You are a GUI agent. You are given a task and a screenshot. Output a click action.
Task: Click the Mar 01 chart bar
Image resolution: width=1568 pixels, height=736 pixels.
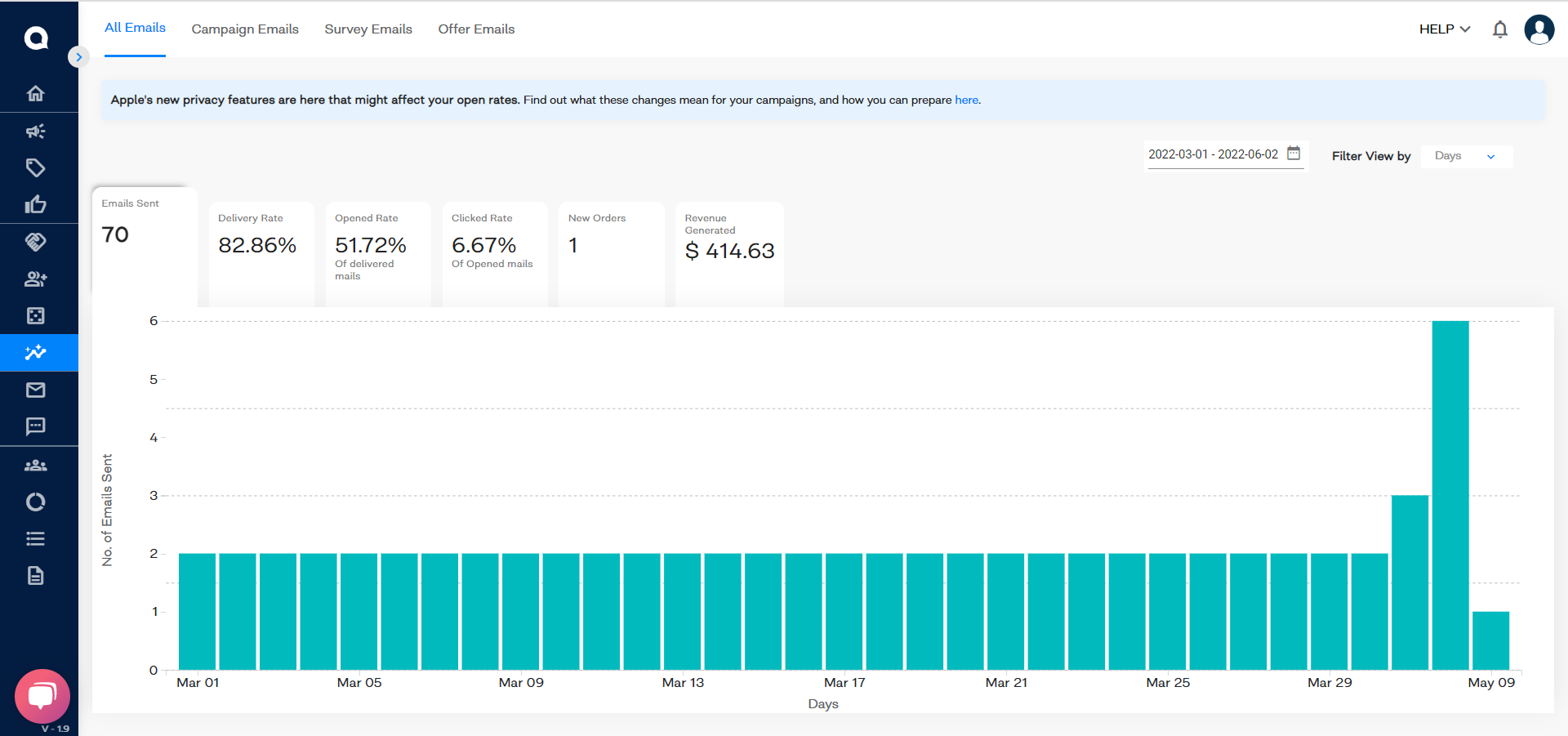[x=197, y=612]
